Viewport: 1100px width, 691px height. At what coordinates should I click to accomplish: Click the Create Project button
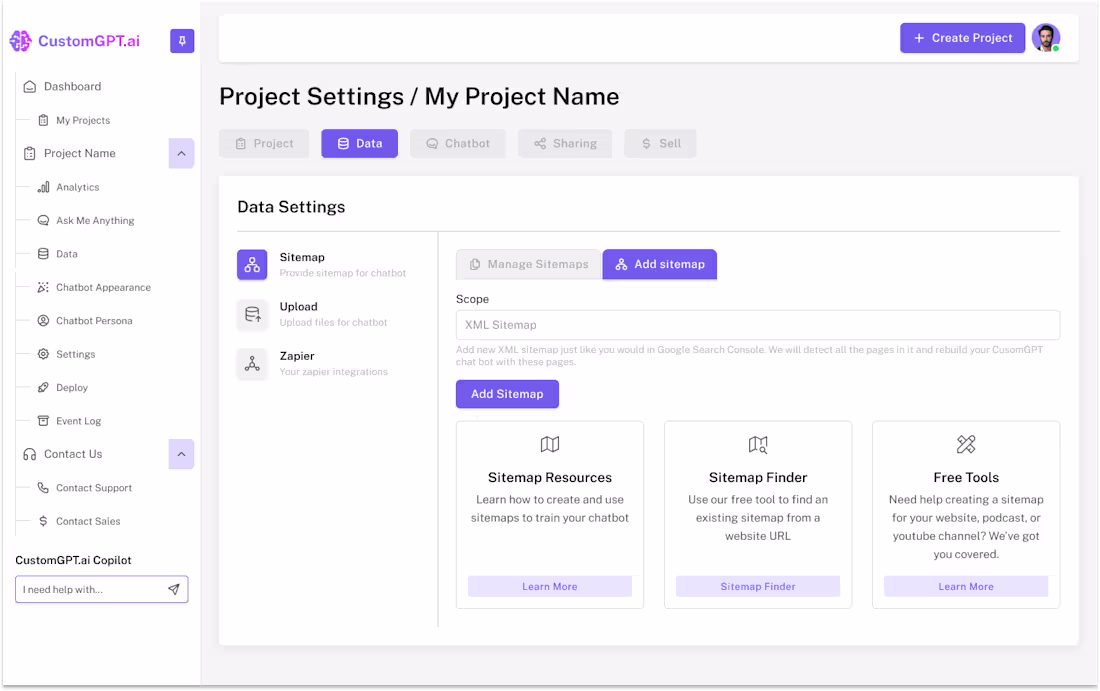(x=962, y=37)
